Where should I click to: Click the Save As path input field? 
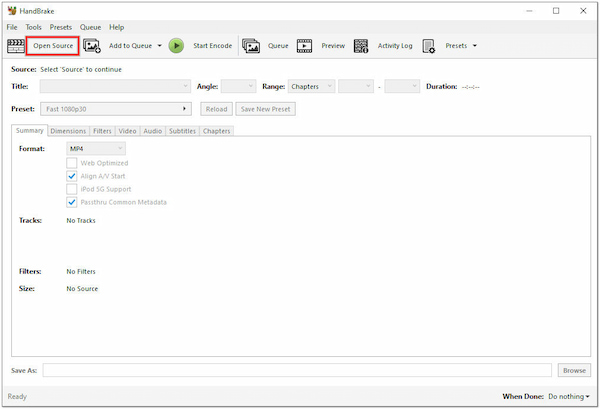297,370
